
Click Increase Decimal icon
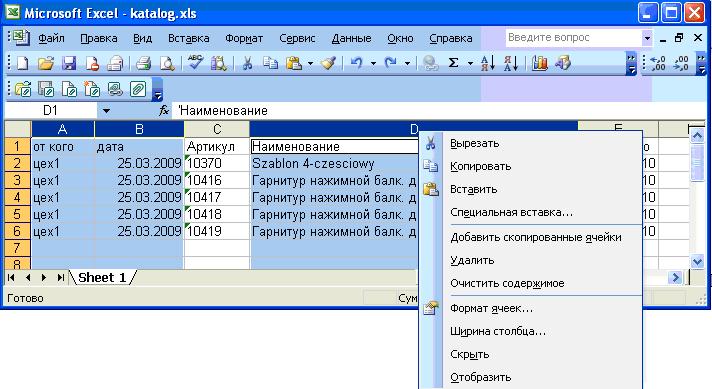coord(658,63)
